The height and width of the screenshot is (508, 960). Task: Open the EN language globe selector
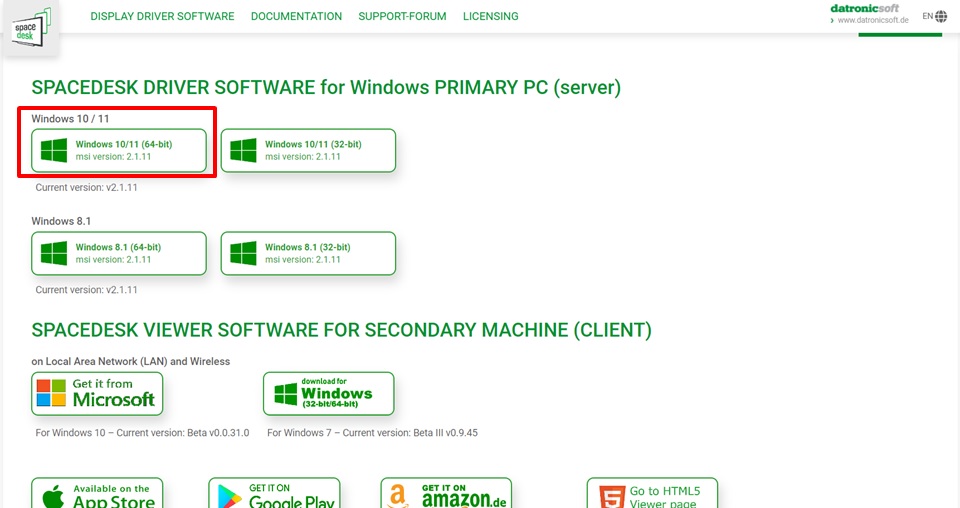click(x=935, y=17)
